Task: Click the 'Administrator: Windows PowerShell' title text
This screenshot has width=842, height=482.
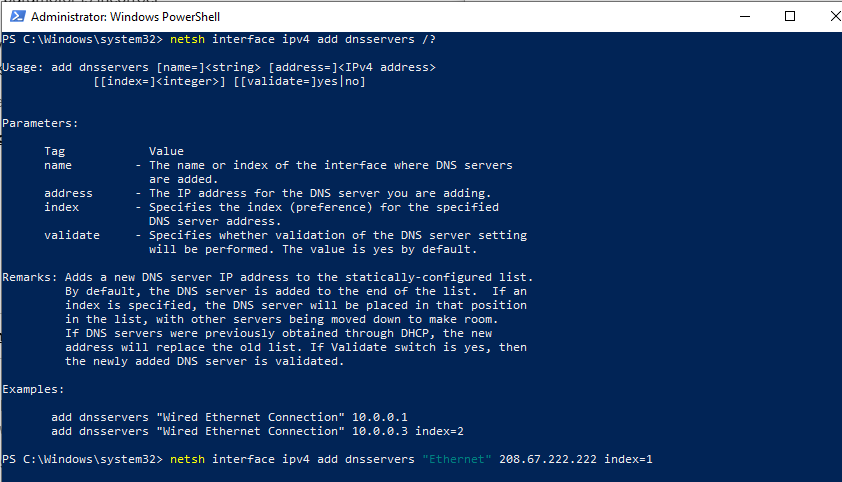Action: 125,17
